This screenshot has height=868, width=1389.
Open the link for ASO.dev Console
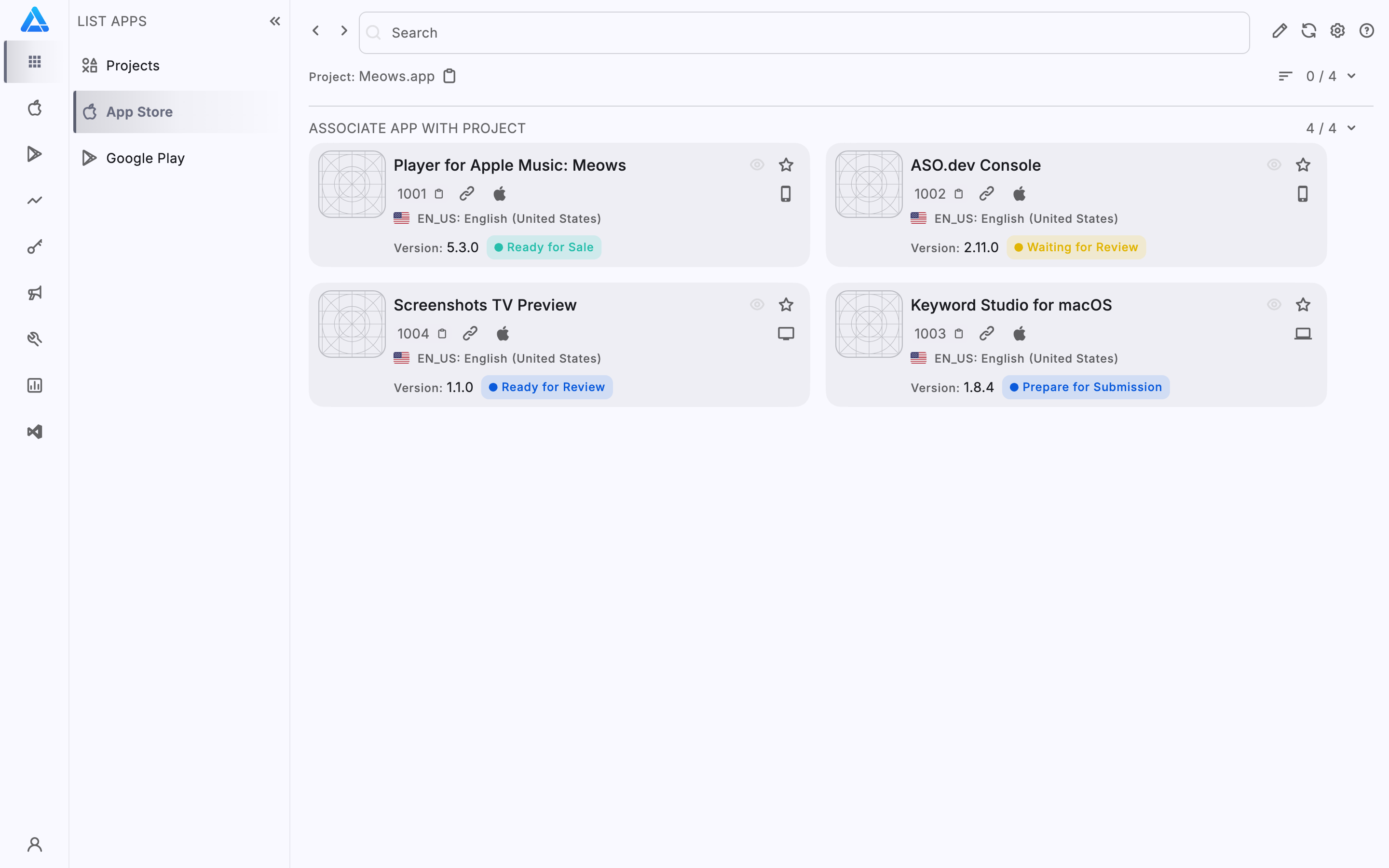986,194
